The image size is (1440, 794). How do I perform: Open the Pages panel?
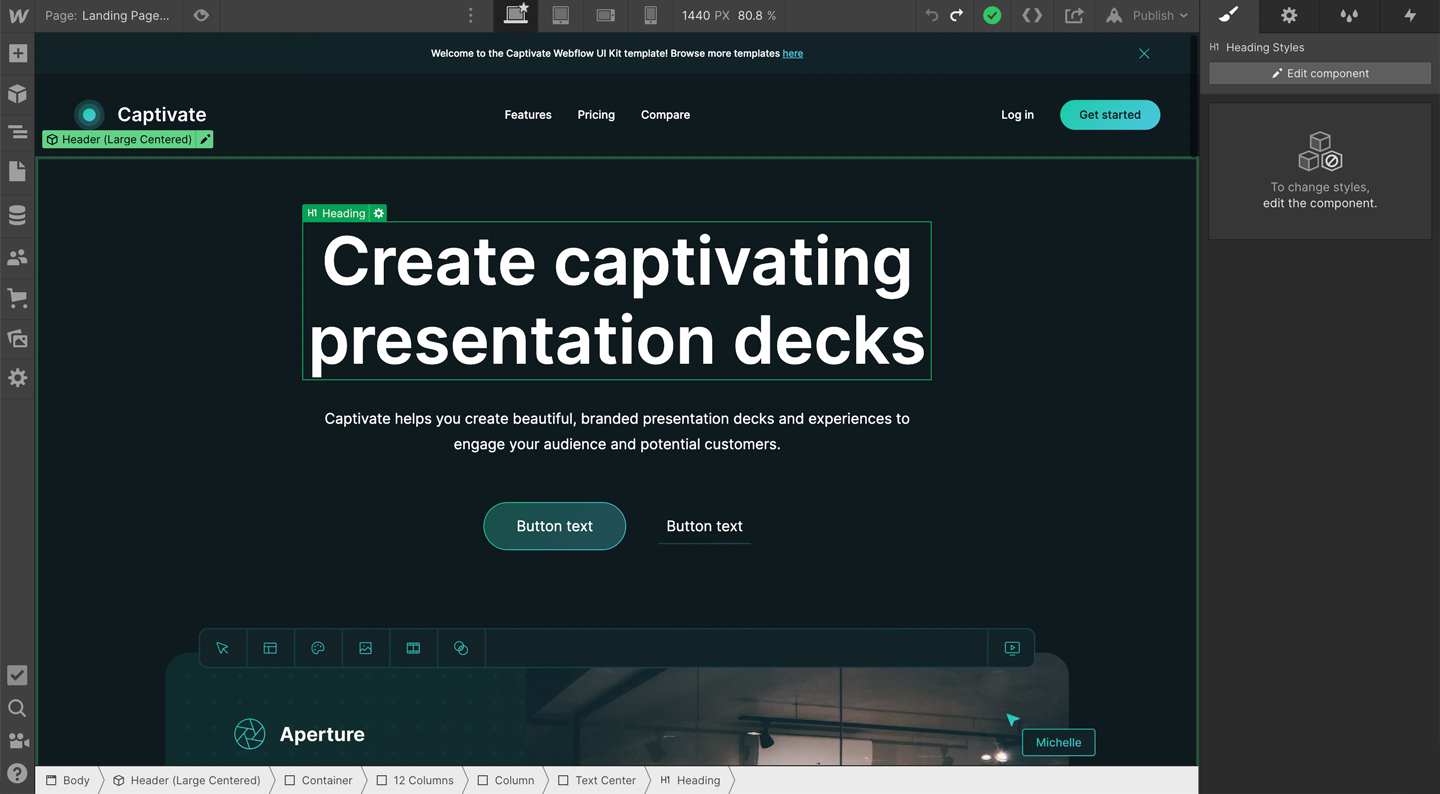(17, 171)
